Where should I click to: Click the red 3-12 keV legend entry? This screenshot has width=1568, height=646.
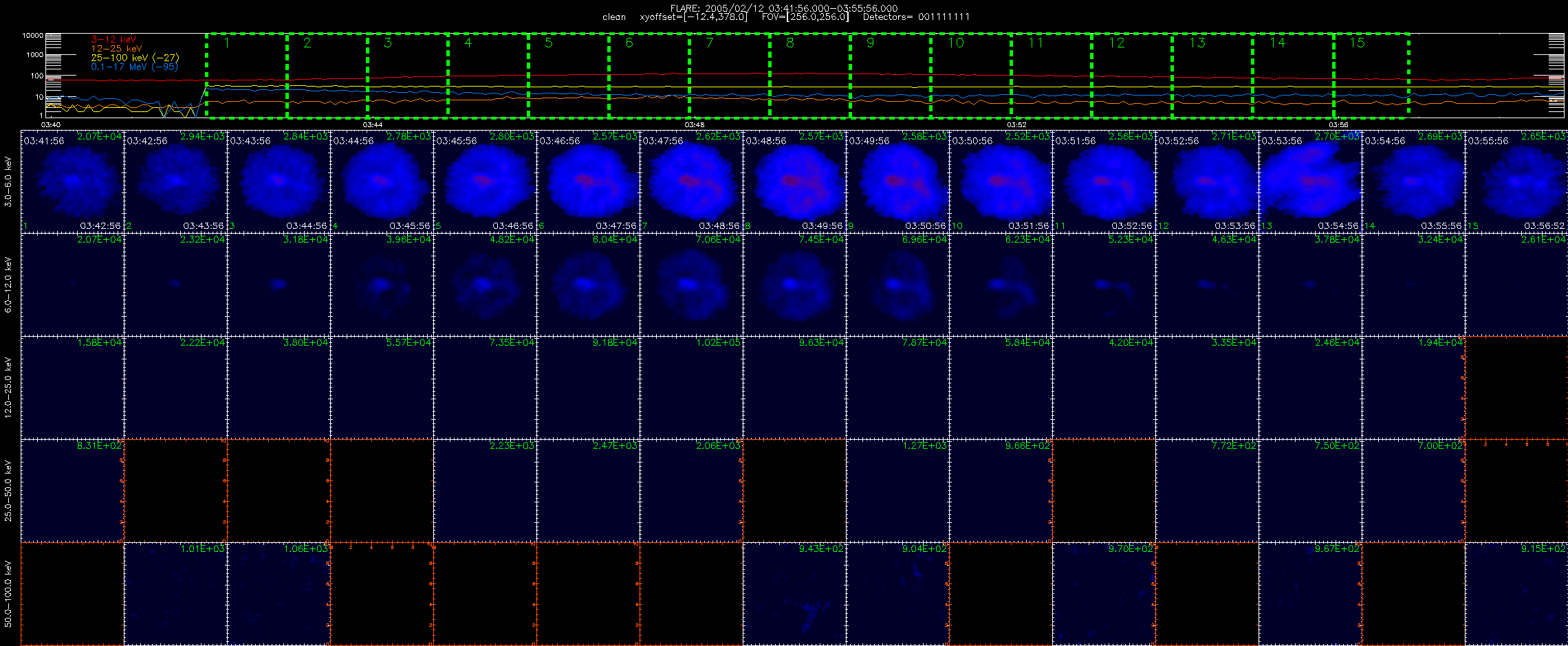[x=113, y=40]
